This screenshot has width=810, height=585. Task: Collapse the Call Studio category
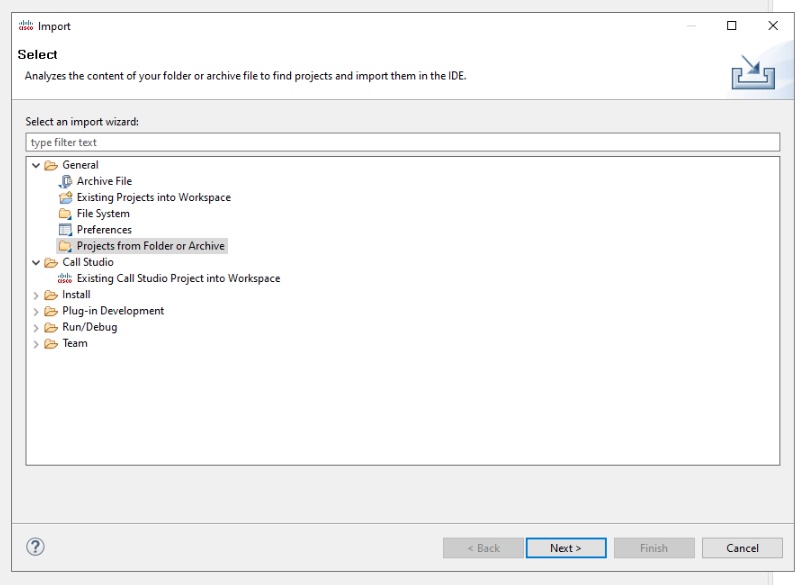tap(37, 263)
